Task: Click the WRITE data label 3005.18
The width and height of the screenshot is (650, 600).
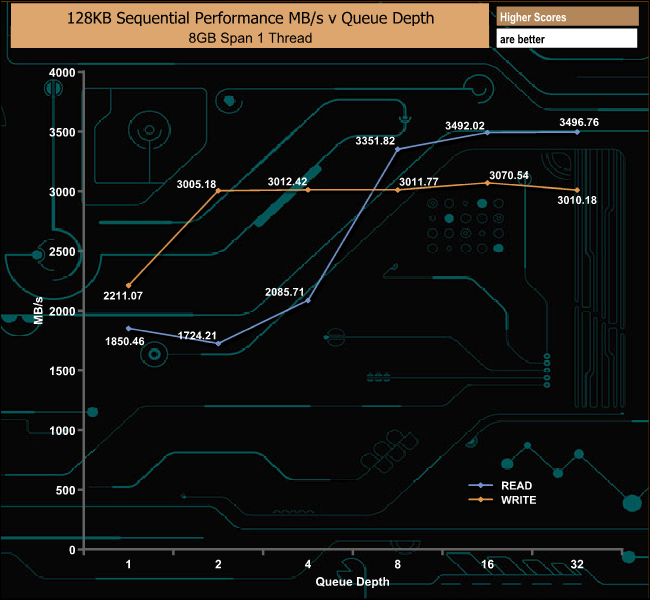Action: [x=196, y=184]
